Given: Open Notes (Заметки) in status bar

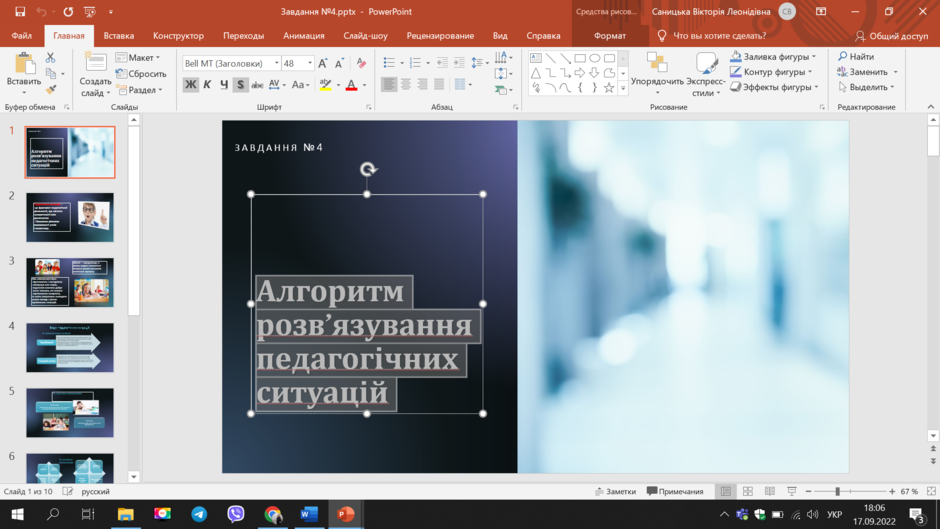Looking at the screenshot, I should (x=615, y=491).
